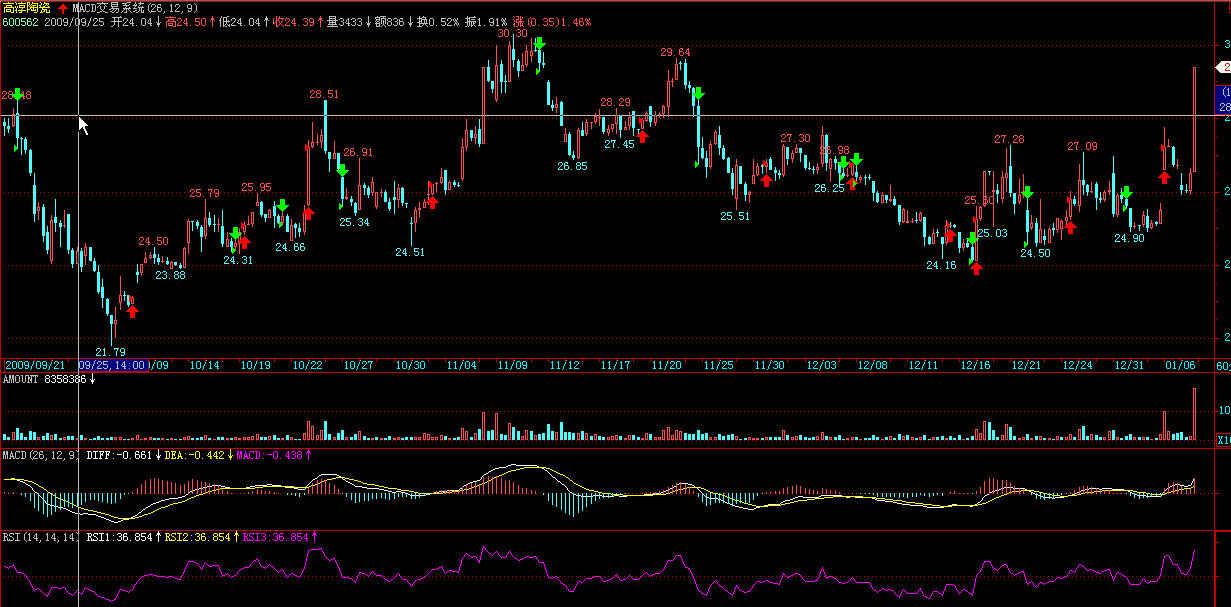Click the 27.28 price label
This screenshot has height=607, width=1231.
(1010, 139)
